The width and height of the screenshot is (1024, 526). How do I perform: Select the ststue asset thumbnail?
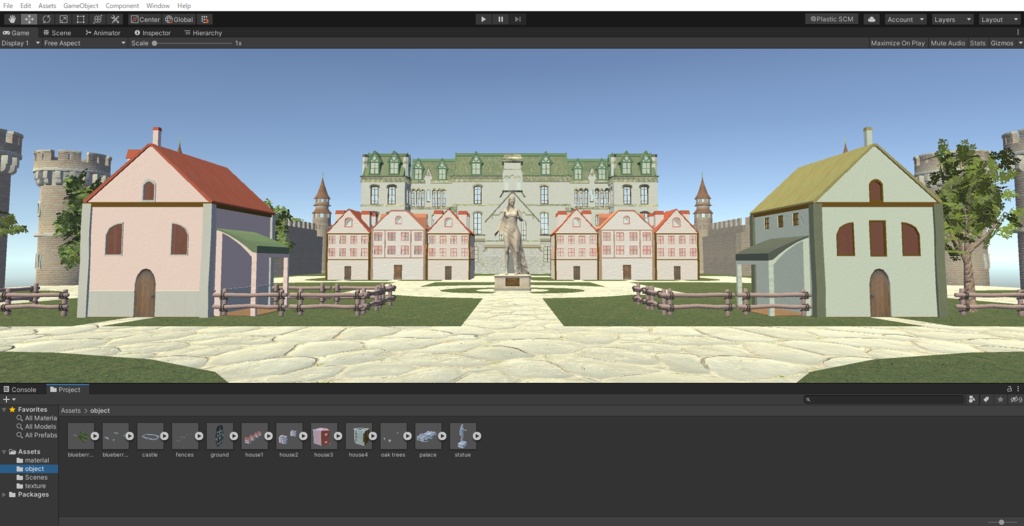pos(462,436)
